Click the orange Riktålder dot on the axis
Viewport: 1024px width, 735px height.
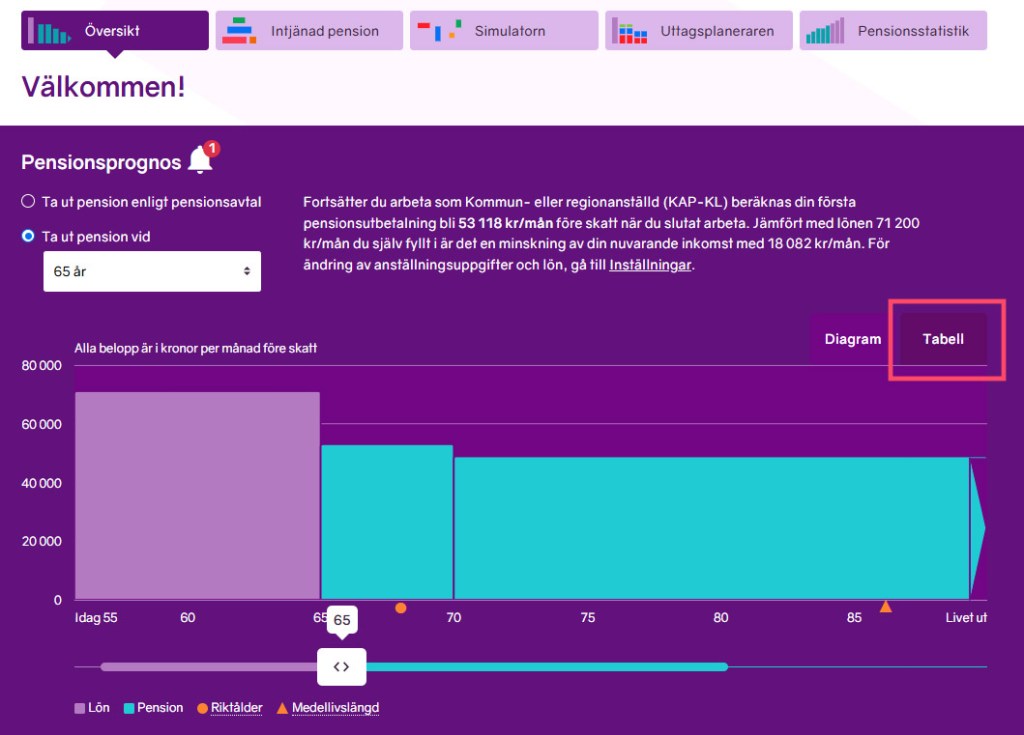(400, 607)
